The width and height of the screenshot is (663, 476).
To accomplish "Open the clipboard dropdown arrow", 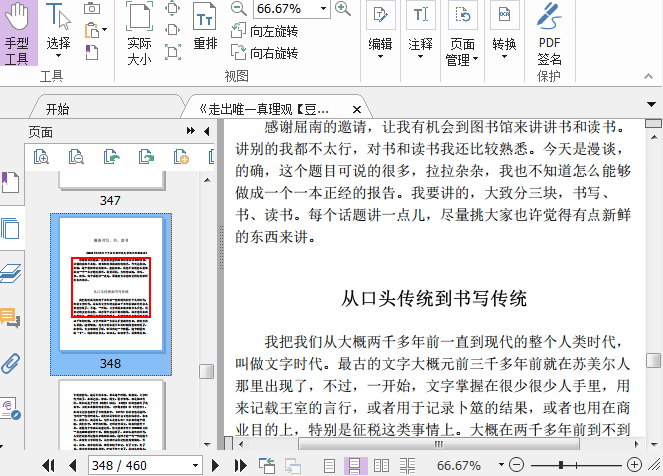I will [104, 30].
